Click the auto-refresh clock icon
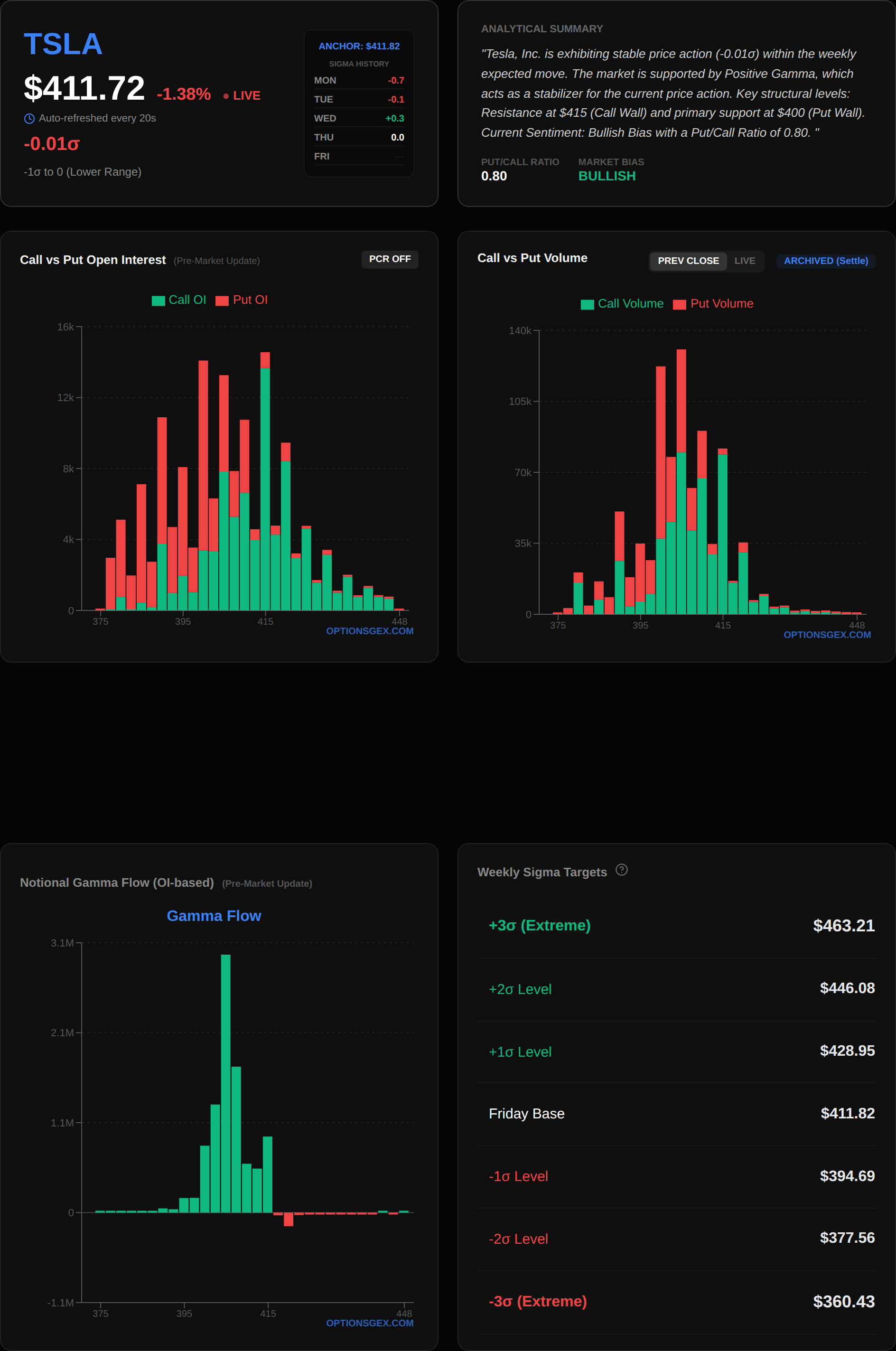The image size is (896, 1351). tap(29, 118)
